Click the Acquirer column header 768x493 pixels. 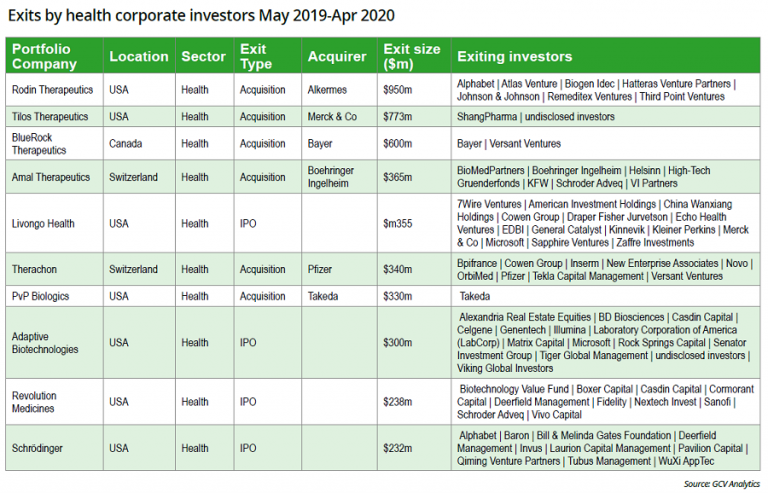tap(338, 57)
